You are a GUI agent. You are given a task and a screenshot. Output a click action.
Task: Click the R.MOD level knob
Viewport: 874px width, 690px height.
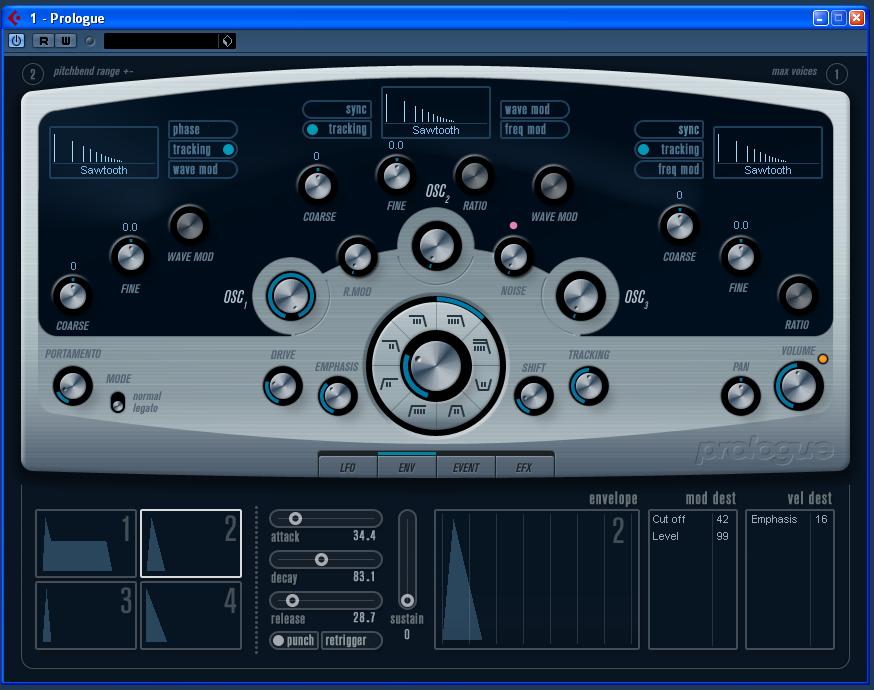357,256
